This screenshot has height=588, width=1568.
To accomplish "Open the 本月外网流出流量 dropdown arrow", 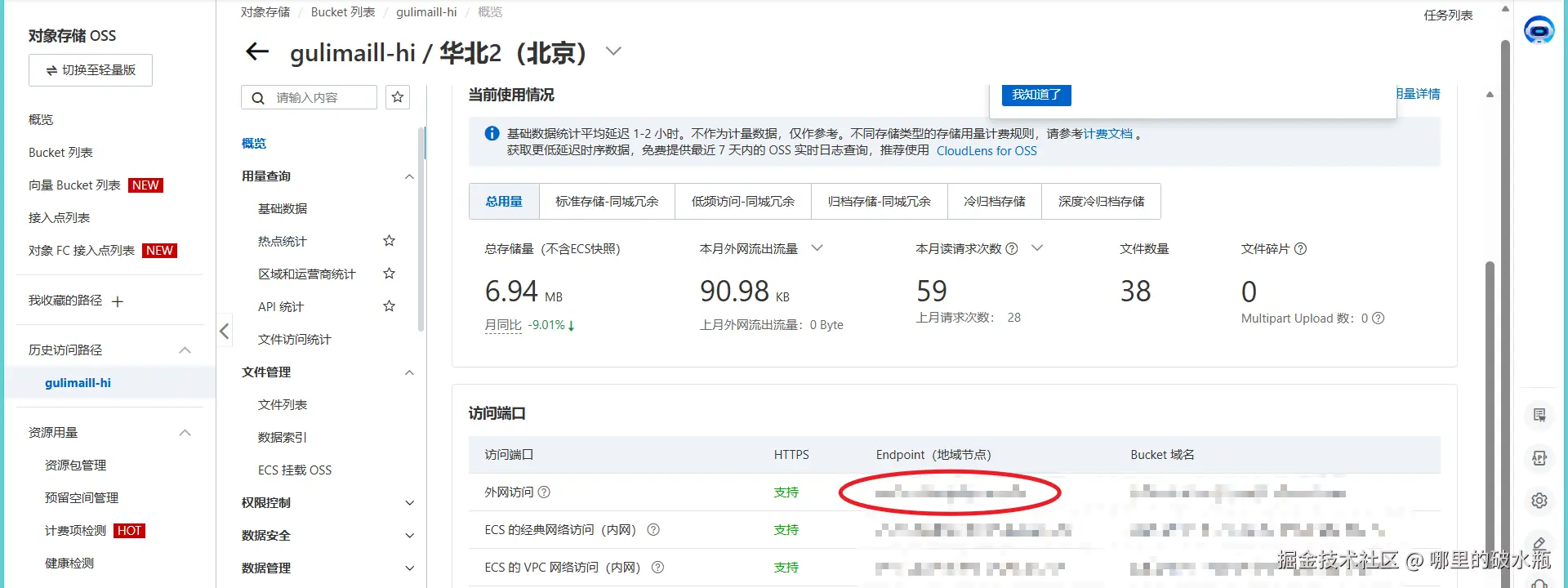I will click(817, 248).
